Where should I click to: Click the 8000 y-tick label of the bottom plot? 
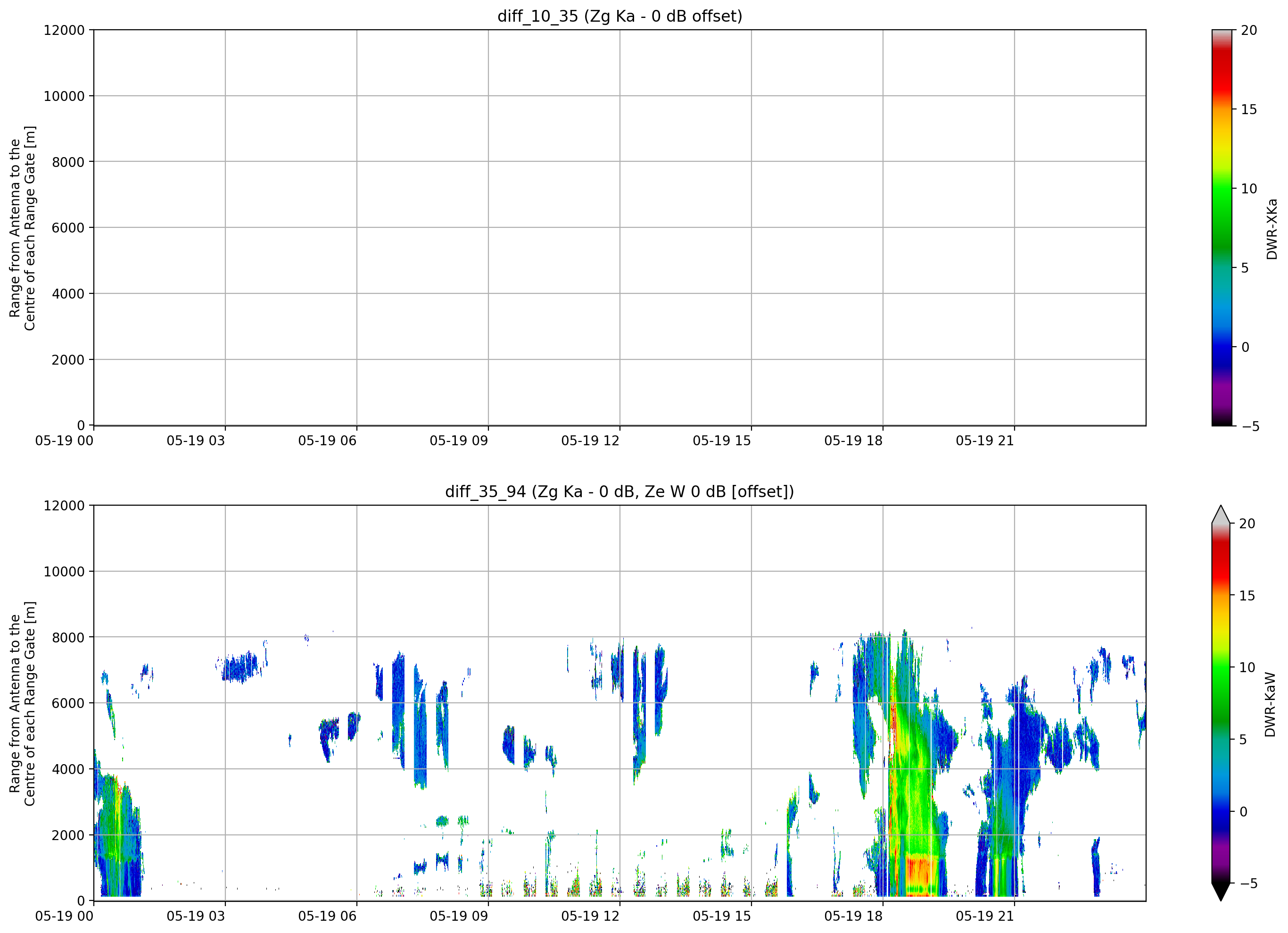click(x=68, y=638)
